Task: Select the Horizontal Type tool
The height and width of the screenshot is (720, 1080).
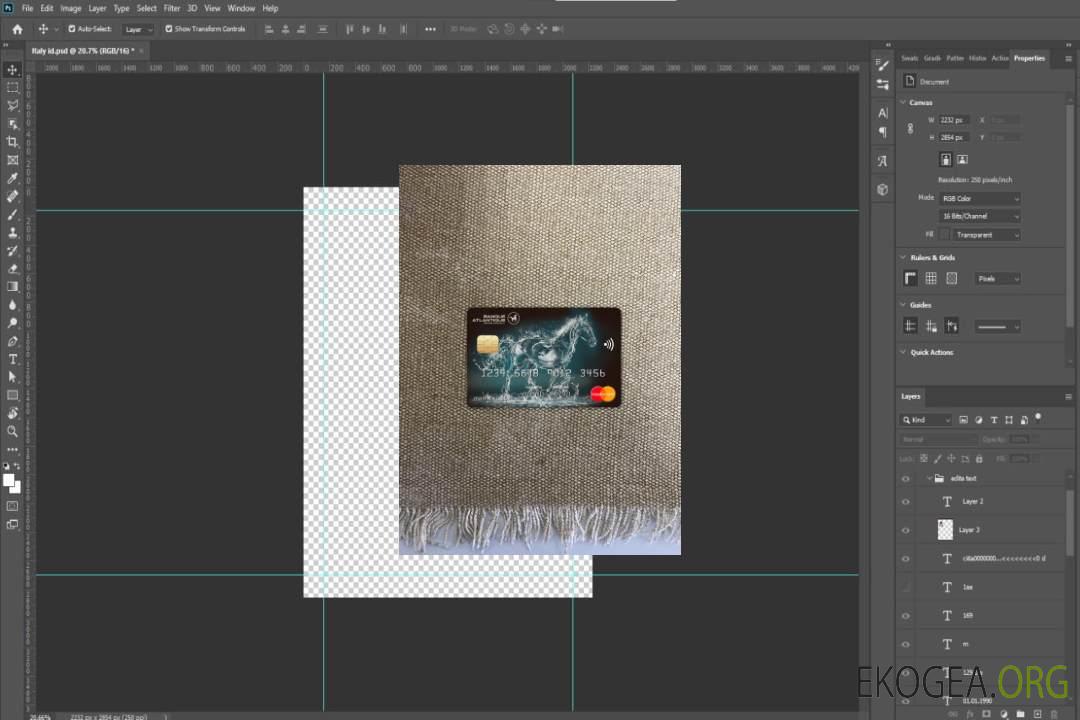Action: pos(13,359)
